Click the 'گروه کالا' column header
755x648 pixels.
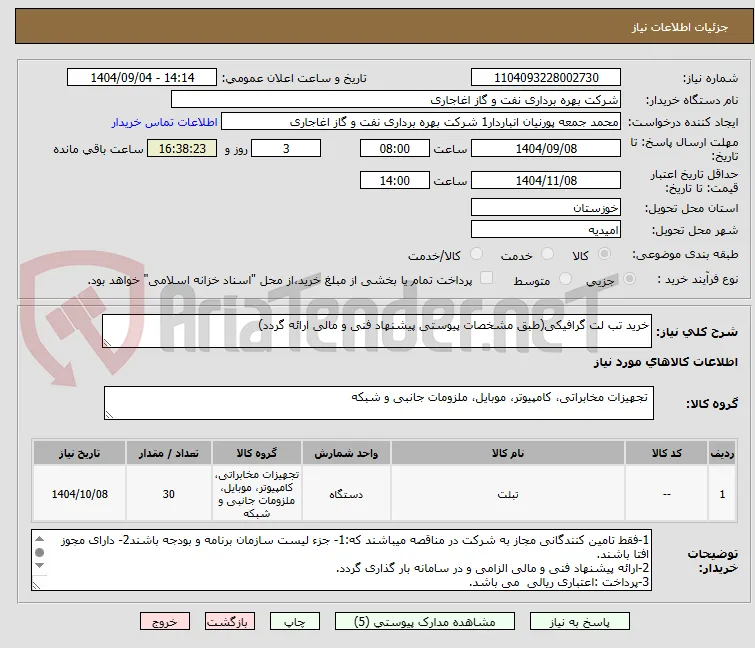click(x=257, y=453)
